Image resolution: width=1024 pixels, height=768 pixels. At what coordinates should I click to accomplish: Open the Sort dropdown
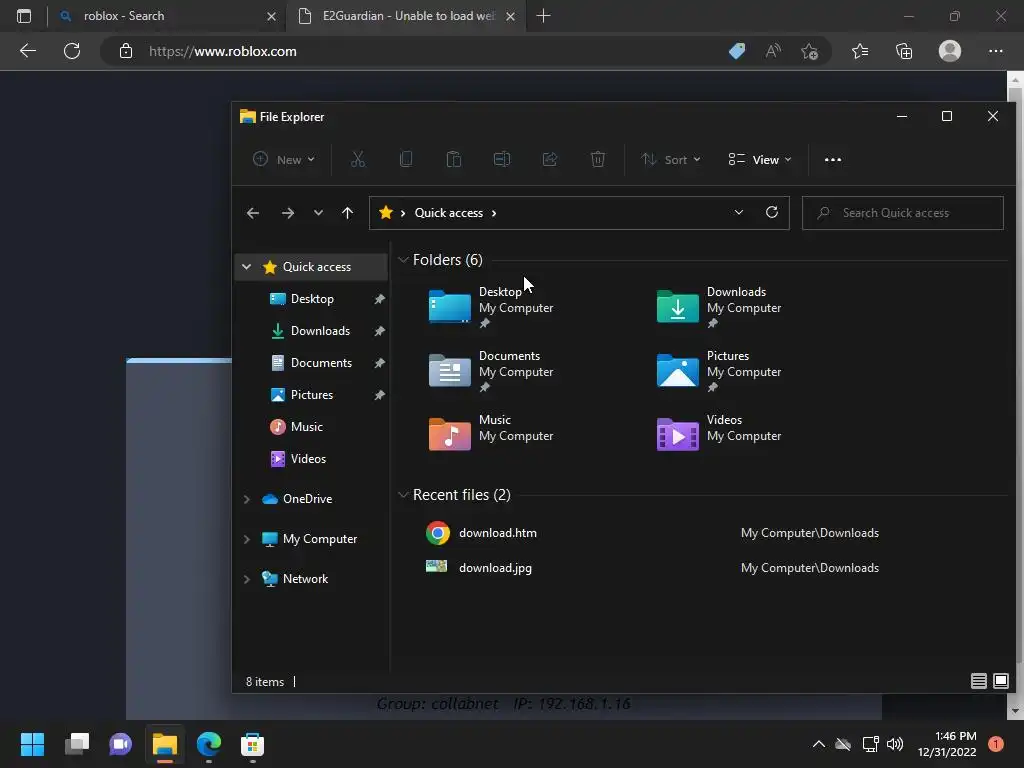point(671,159)
